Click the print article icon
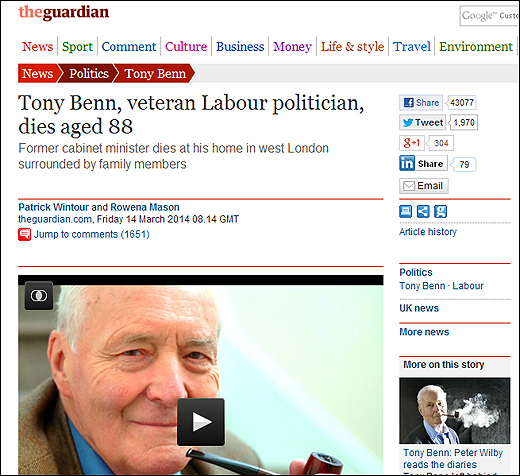The height and width of the screenshot is (476, 520). click(x=406, y=211)
